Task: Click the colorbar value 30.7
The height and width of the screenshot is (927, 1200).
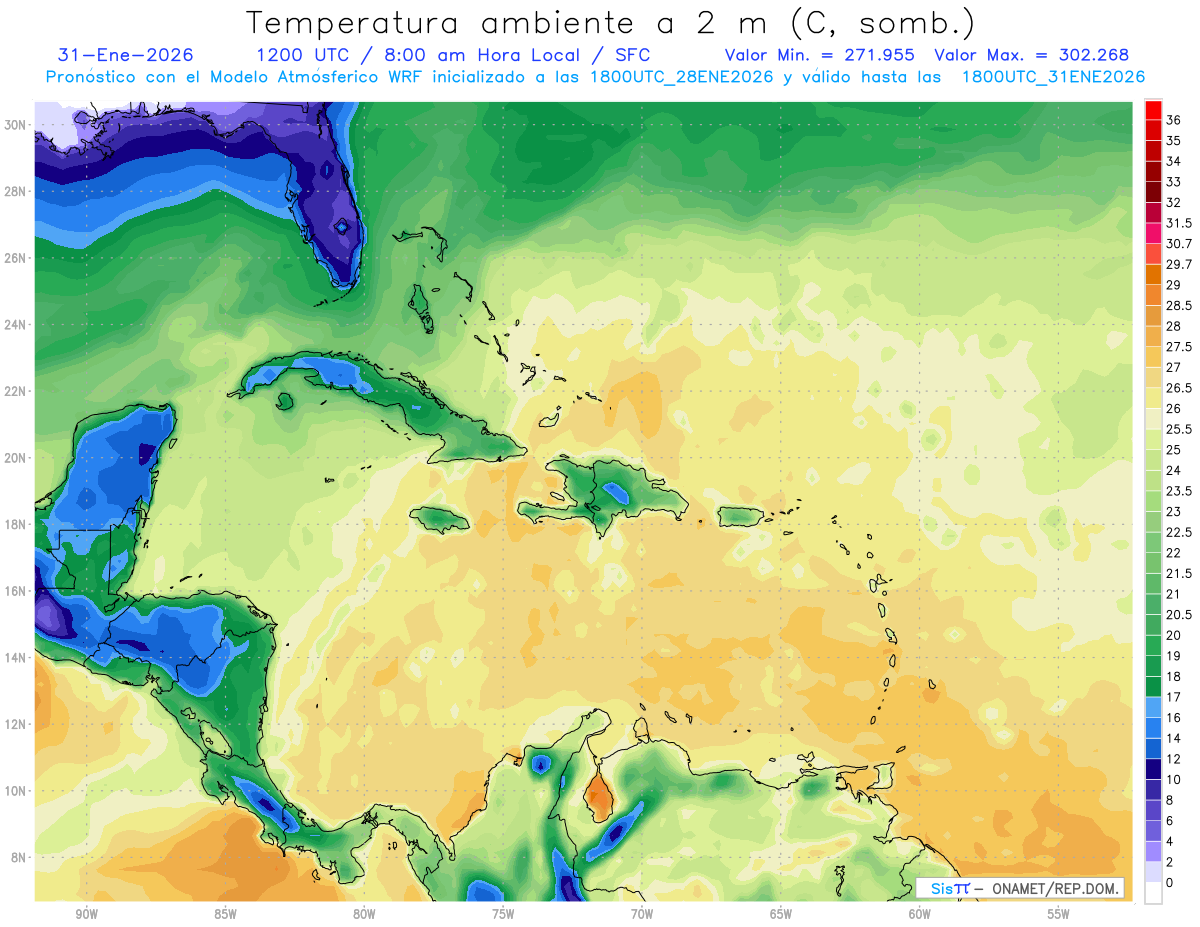Action: coord(1179,244)
